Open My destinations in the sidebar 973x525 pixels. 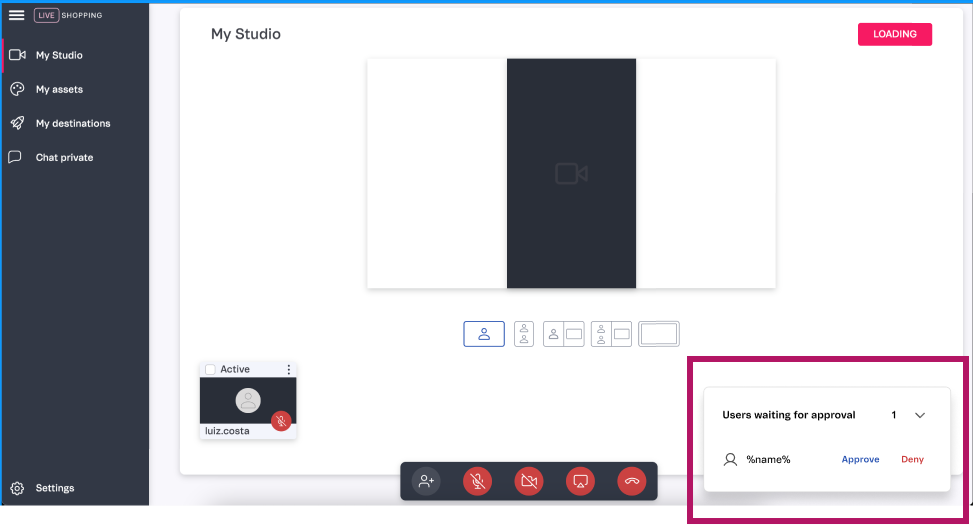click(x=72, y=123)
